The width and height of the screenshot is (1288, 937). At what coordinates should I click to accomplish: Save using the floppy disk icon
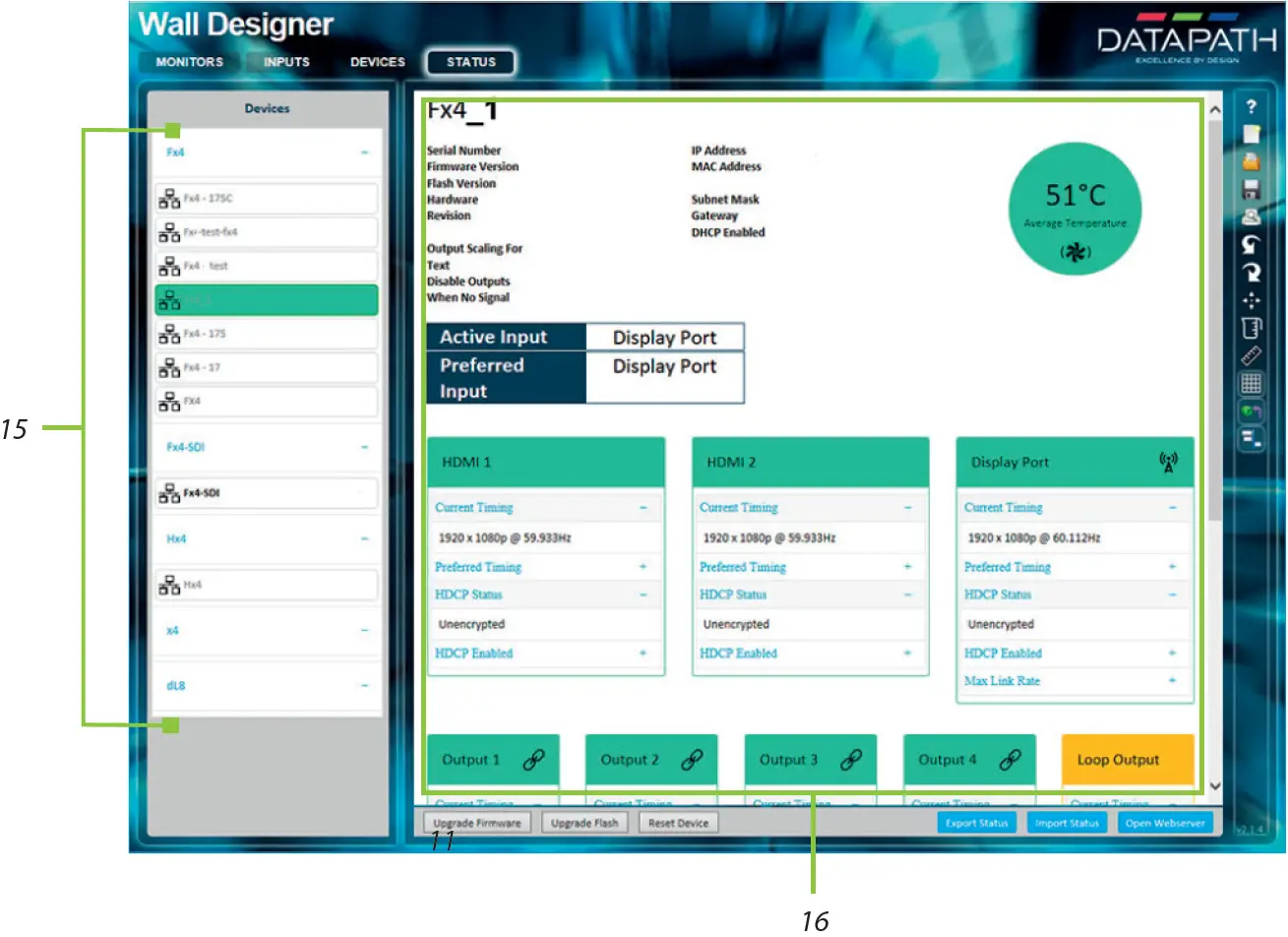click(x=1251, y=189)
